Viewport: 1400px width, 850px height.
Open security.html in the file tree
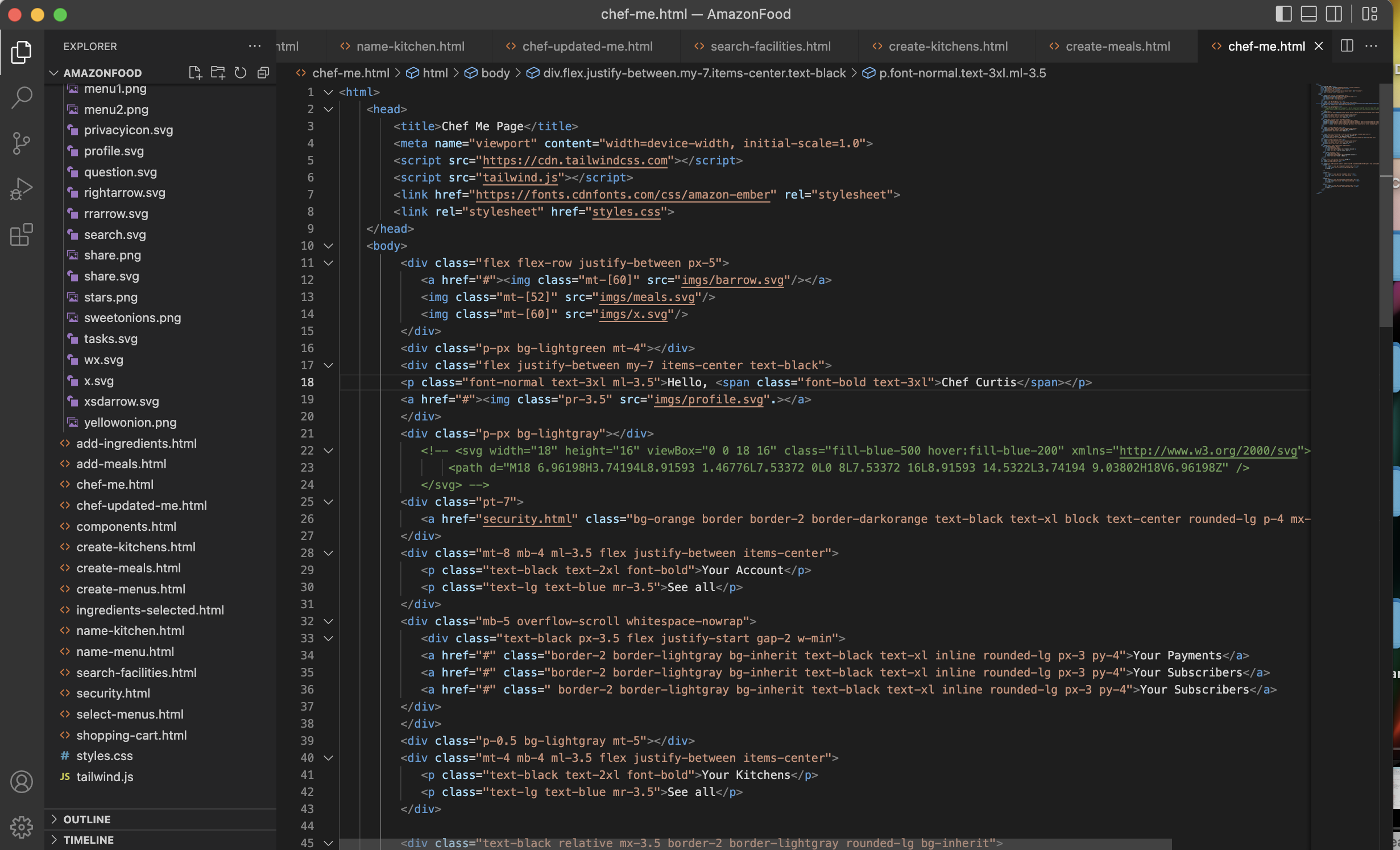[x=113, y=693]
